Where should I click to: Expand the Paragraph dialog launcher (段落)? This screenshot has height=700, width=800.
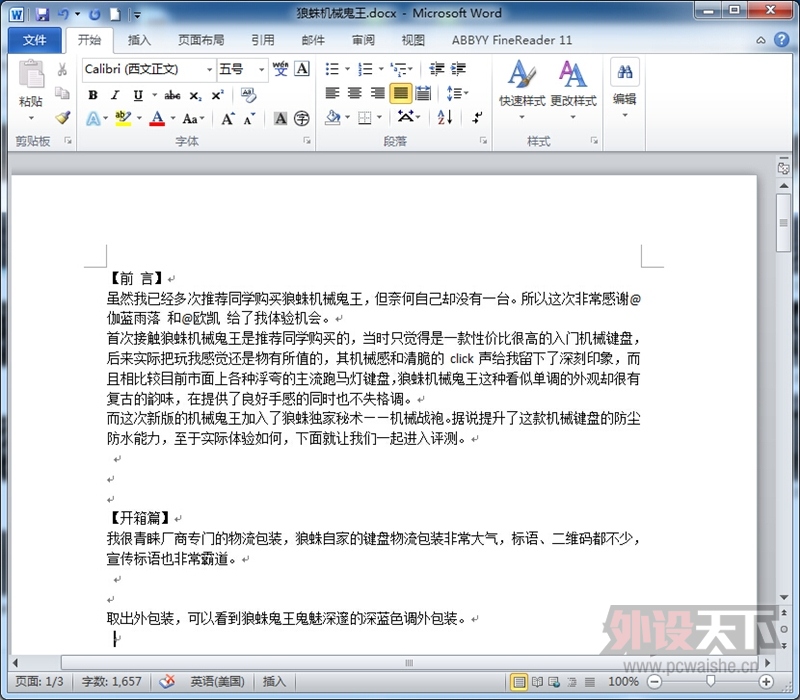(483, 140)
